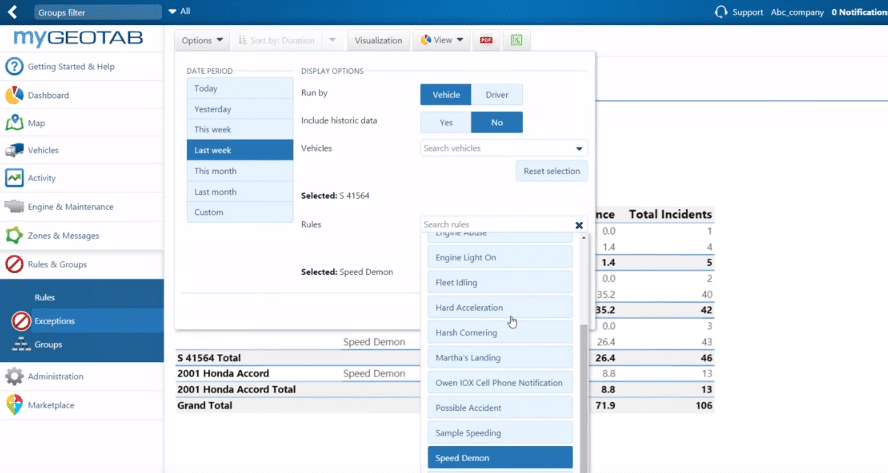The height and width of the screenshot is (473, 888).
Task: Click the Engine & Maintenance engine icon
Action: pyautogui.click(x=14, y=206)
